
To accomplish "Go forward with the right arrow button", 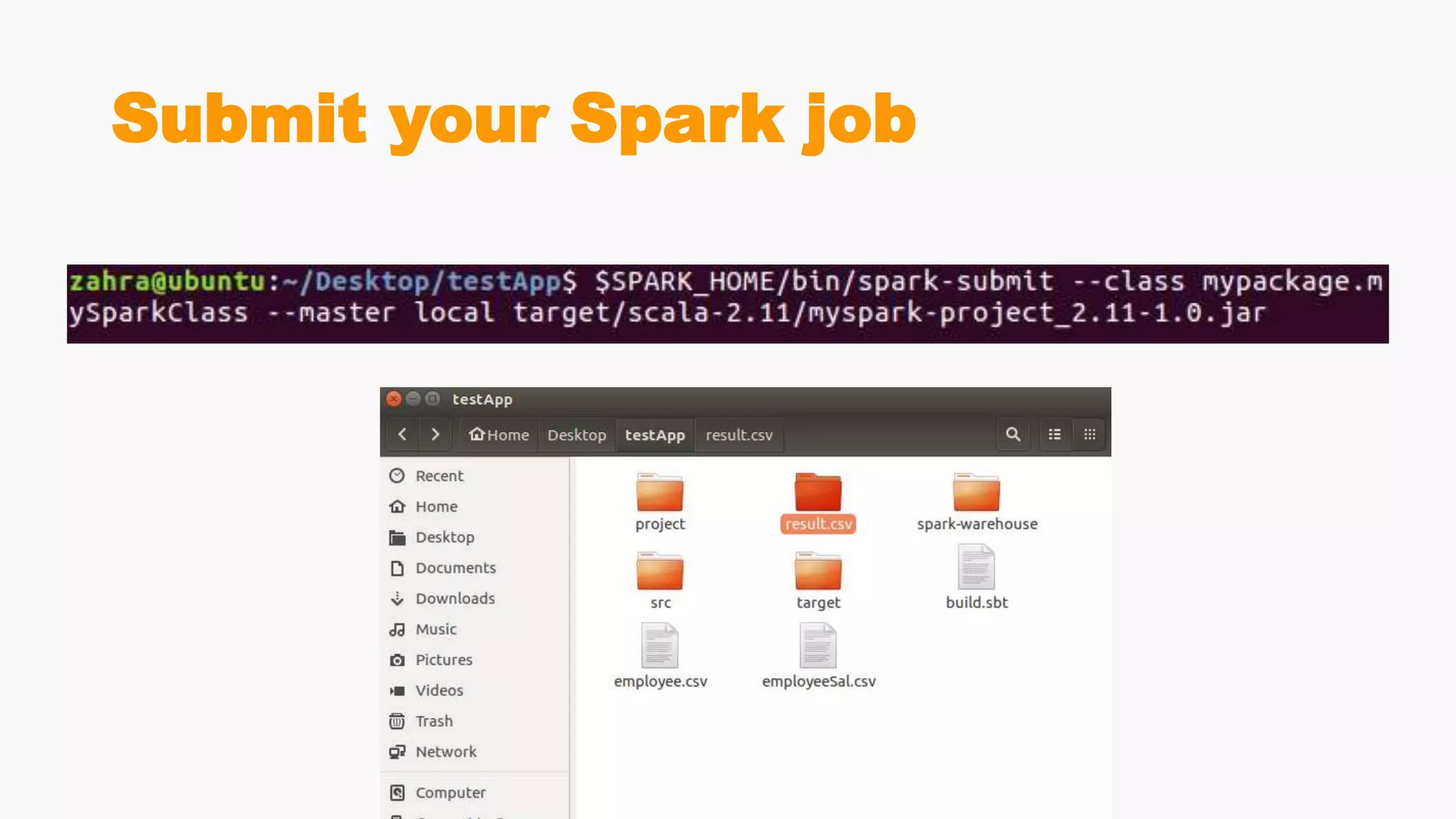I will point(435,434).
